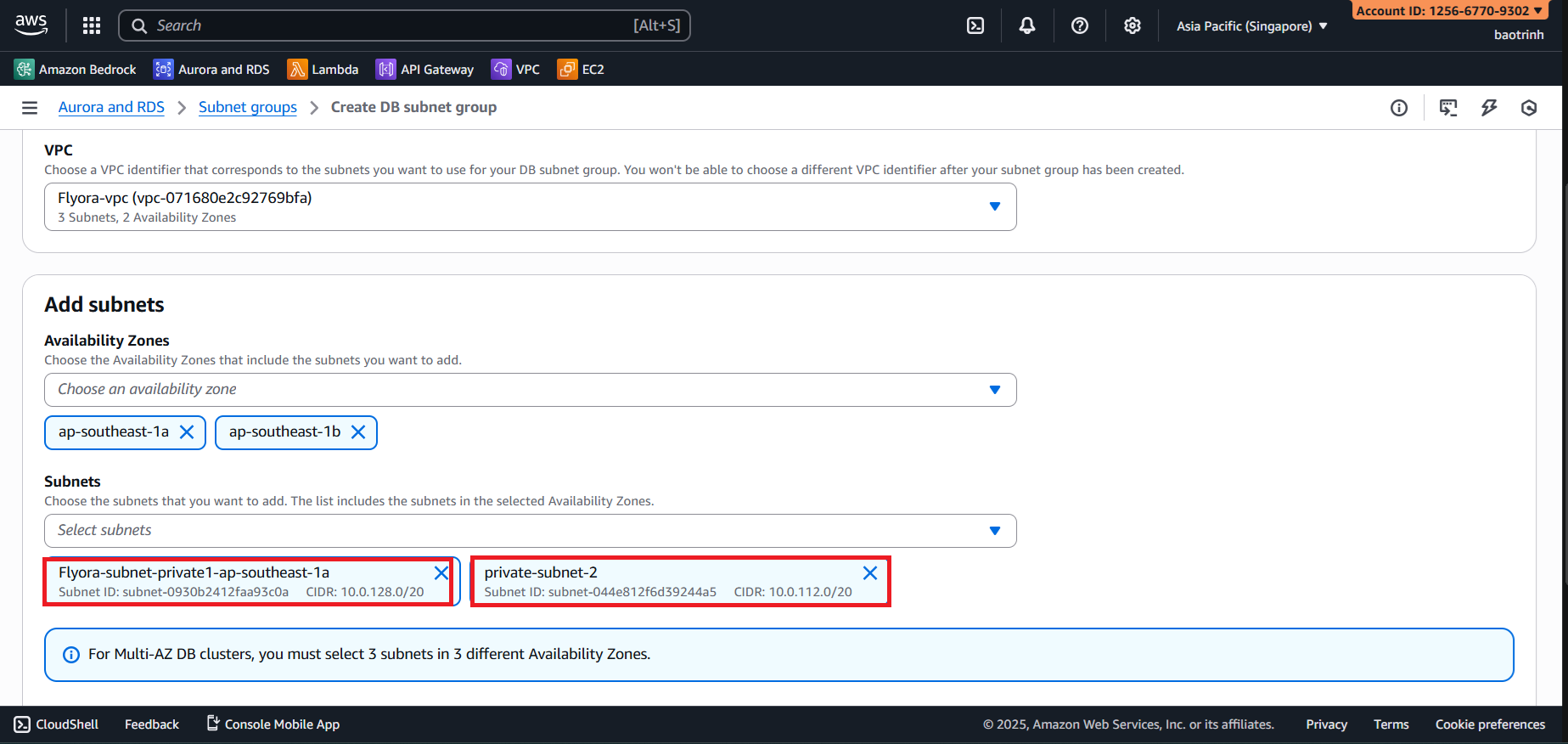Open the info panel icon

pyautogui.click(x=1398, y=108)
